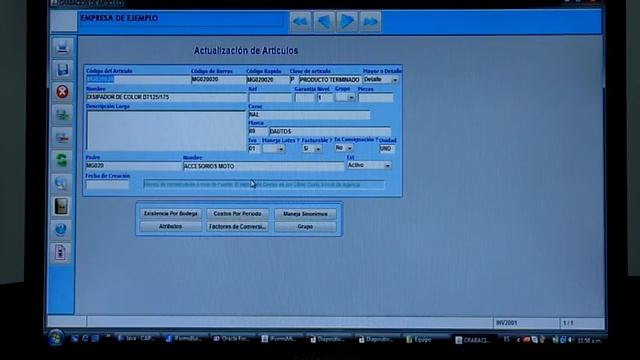Image resolution: width=640 pixels, height=360 pixels.
Task: Click PRODUCTO TERMINADO text field
Action: (329, 80)
